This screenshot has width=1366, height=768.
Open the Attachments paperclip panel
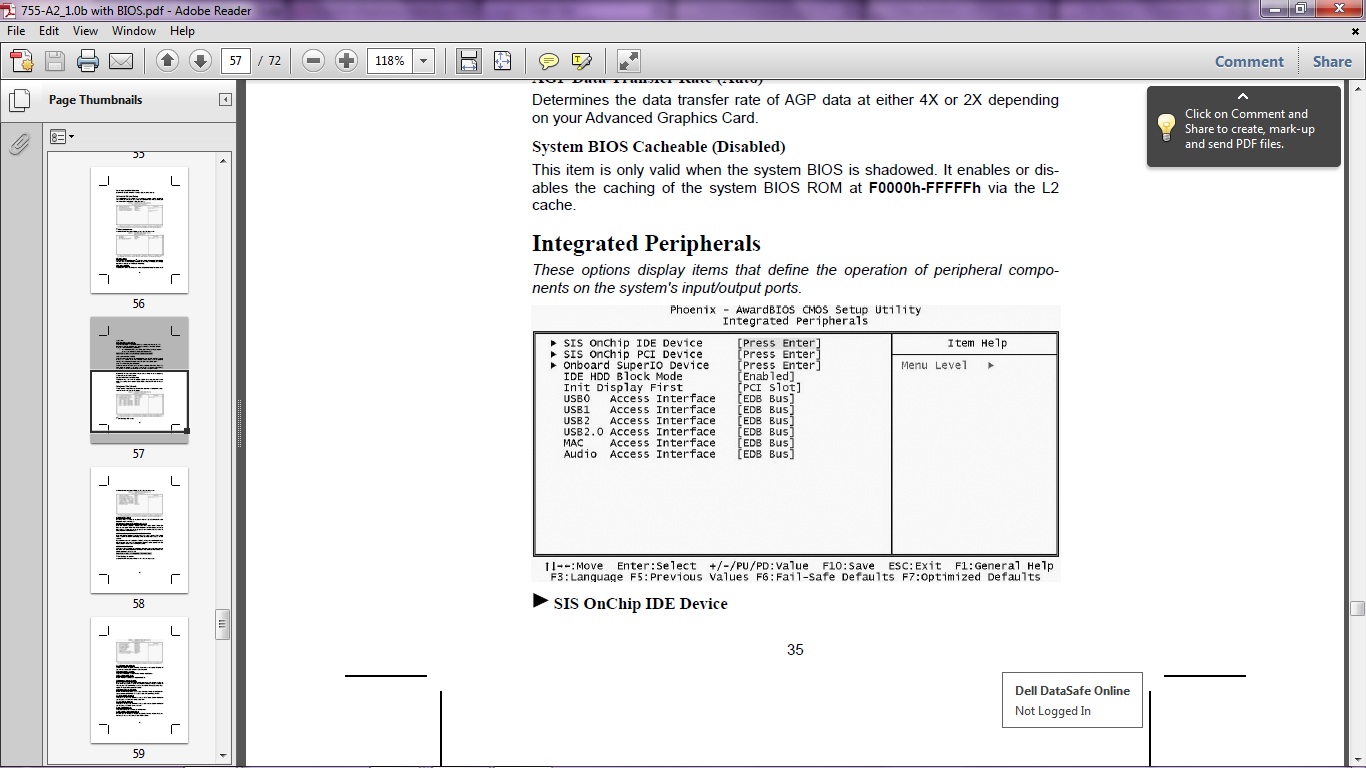point(19,144)
